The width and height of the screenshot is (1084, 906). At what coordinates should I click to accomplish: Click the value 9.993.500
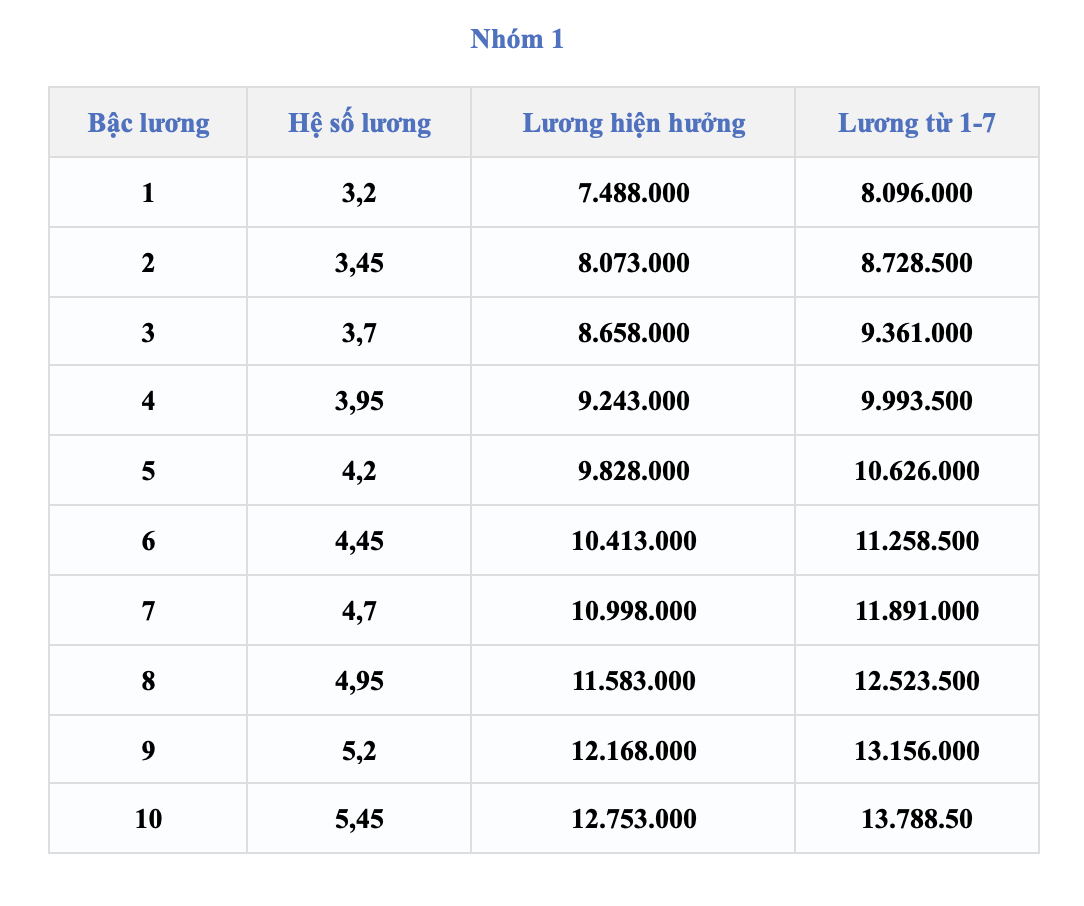click(917, 401)
